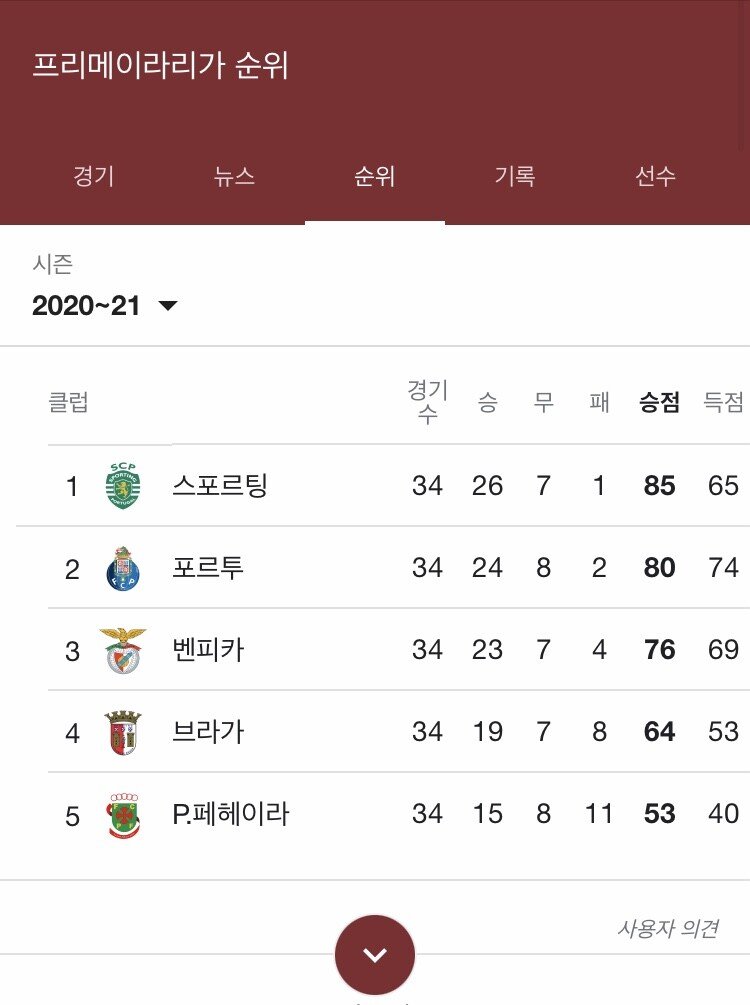Click the Braga club crest
The height and width of the screenshot is (1005, 750).
(x=122, y=732)
